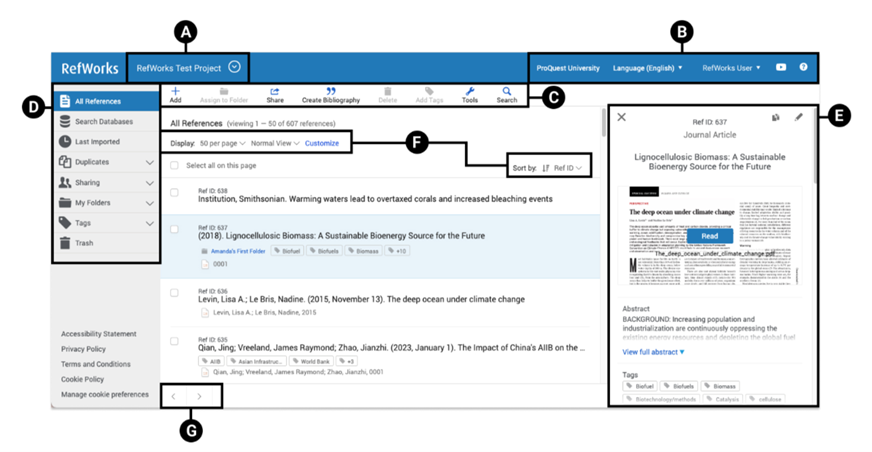Open the Tools wrench icon
The width and height of the screenshot is (872, 452).
point(470,91)
